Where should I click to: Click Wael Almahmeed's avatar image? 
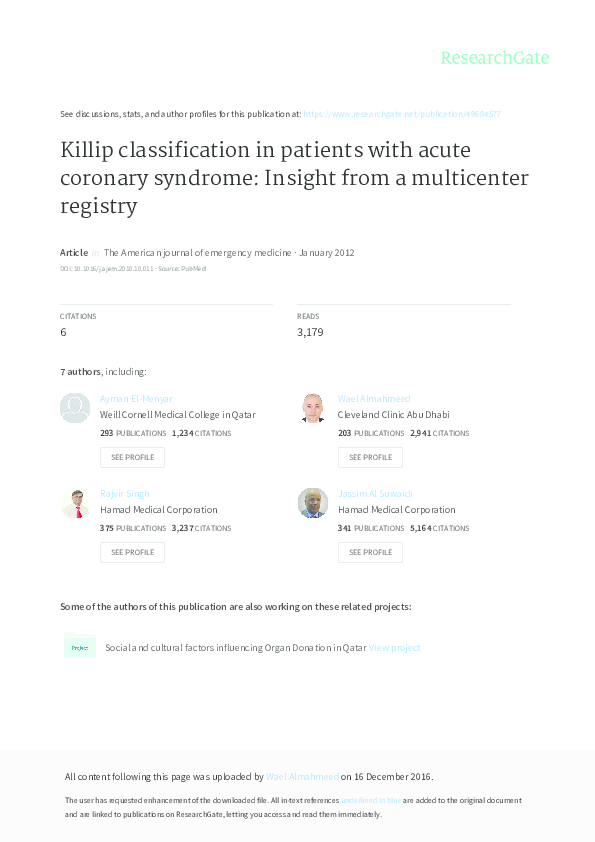pos(313,408)
